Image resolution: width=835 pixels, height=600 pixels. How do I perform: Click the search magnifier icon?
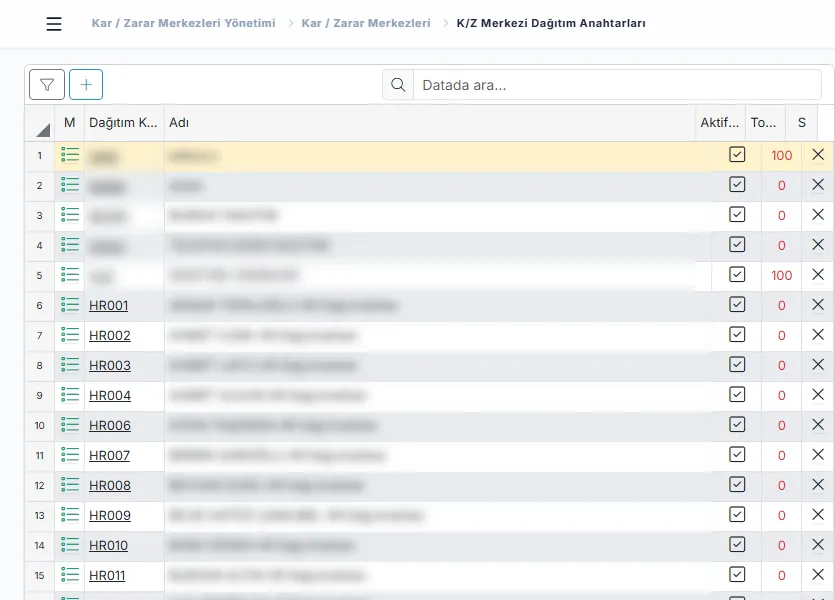coord(398,85)
